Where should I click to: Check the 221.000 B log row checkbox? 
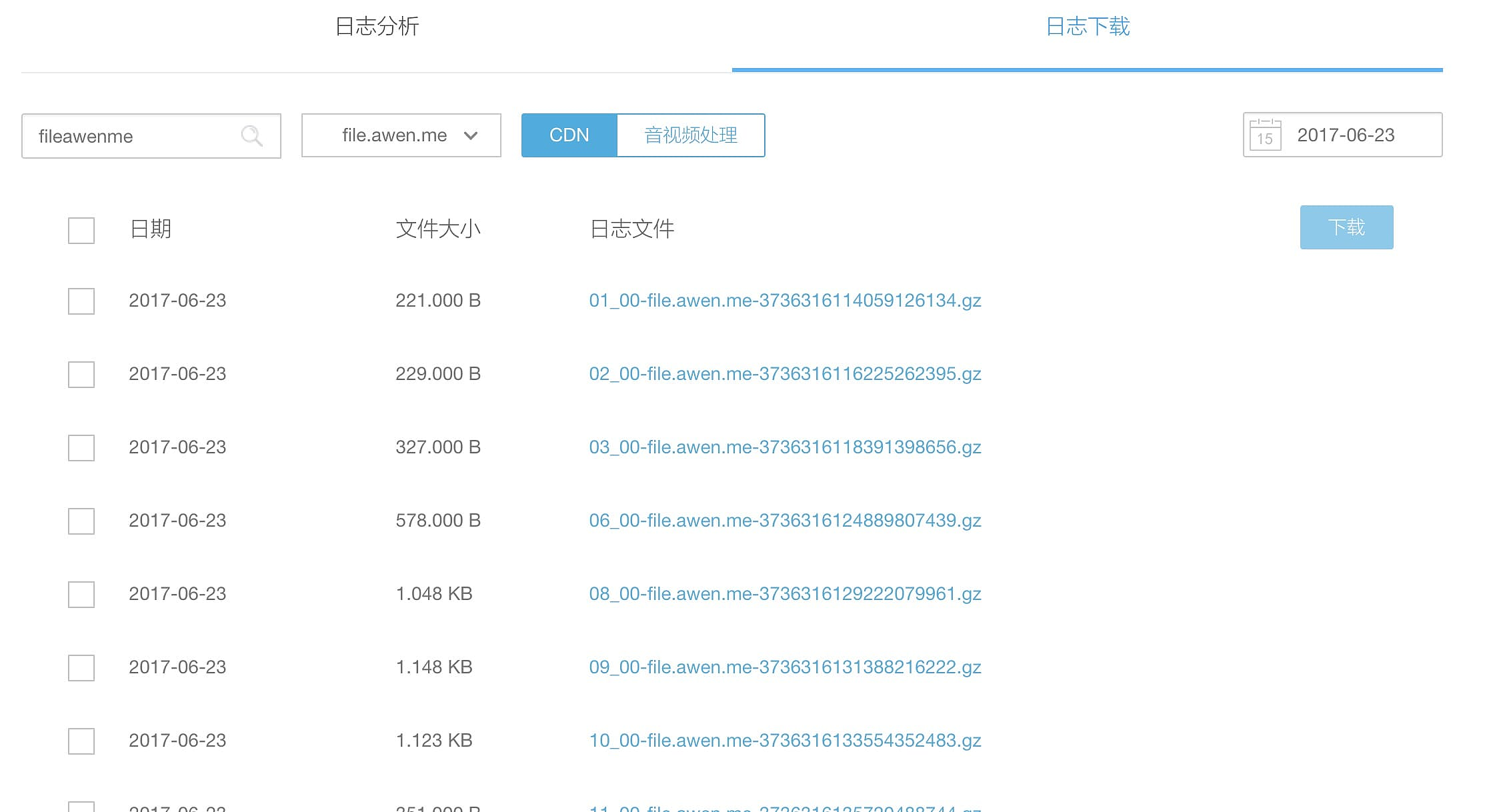(81, 301)
